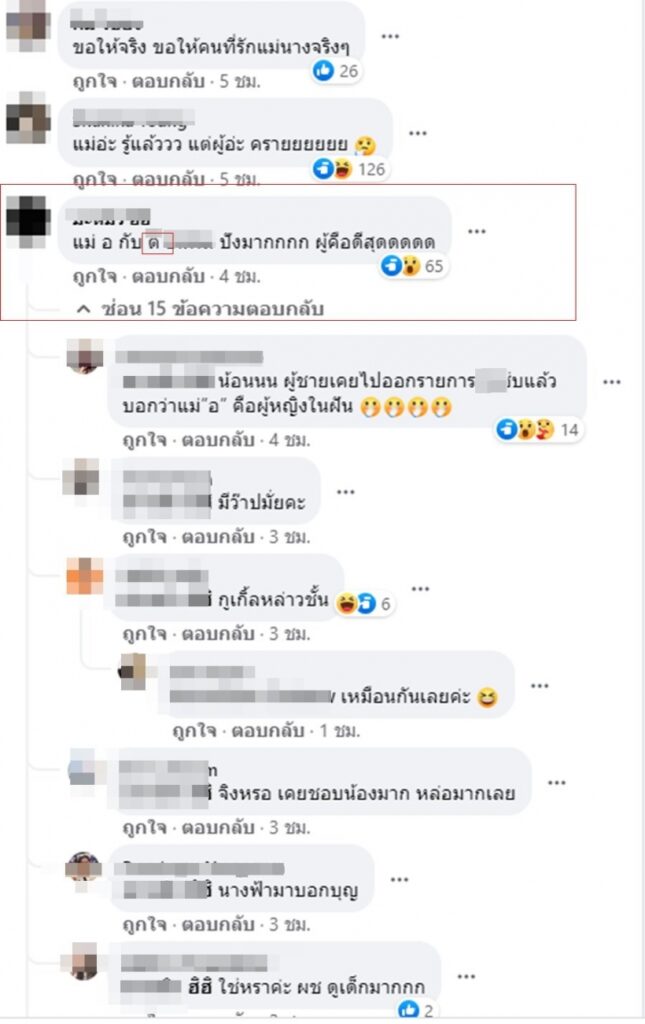View the 14 reactions on first reply
645x1024 pixels.
pos(539,430)
